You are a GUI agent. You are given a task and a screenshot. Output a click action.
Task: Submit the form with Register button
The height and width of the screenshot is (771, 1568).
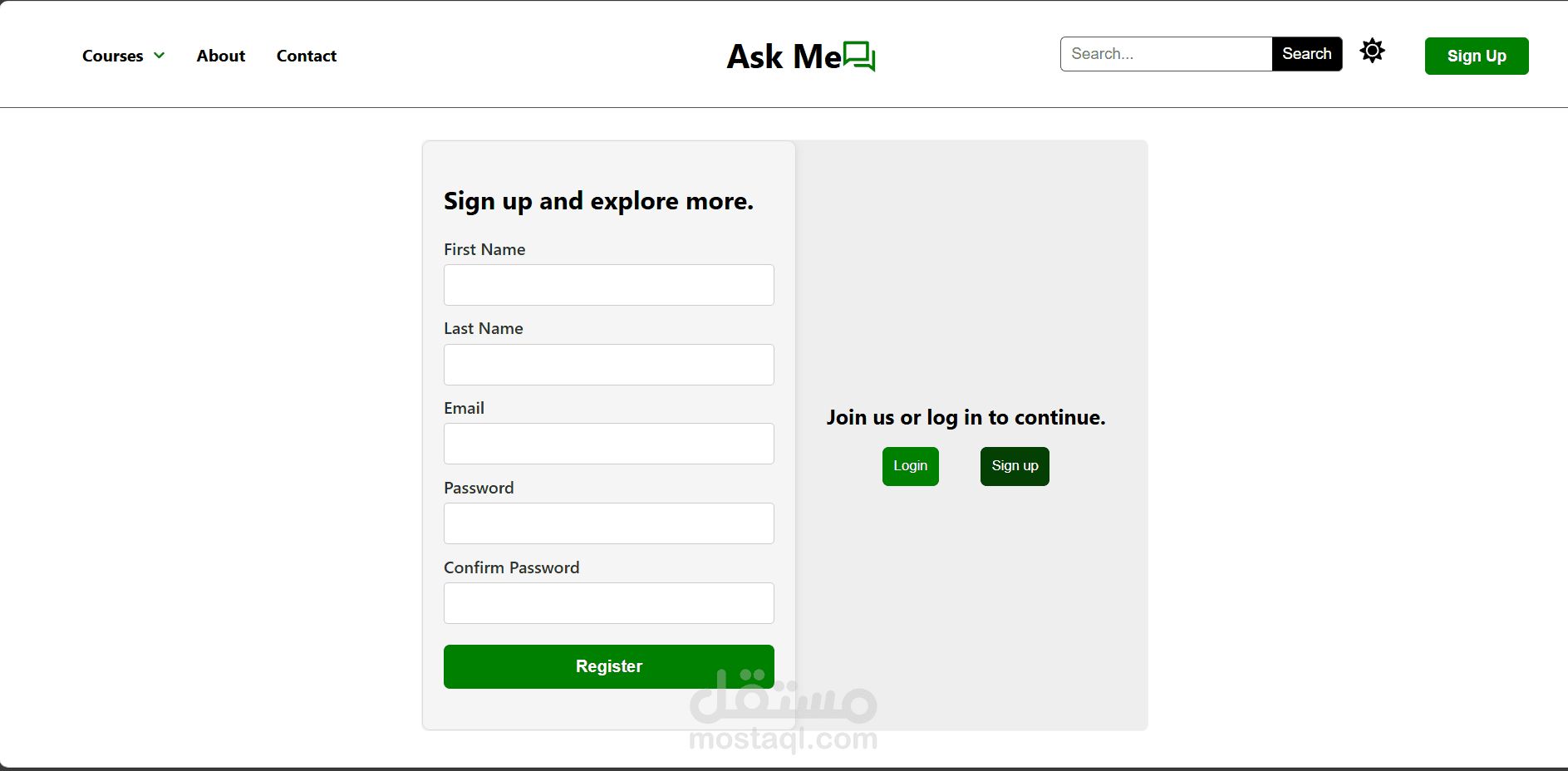click(x=608, y=666)
